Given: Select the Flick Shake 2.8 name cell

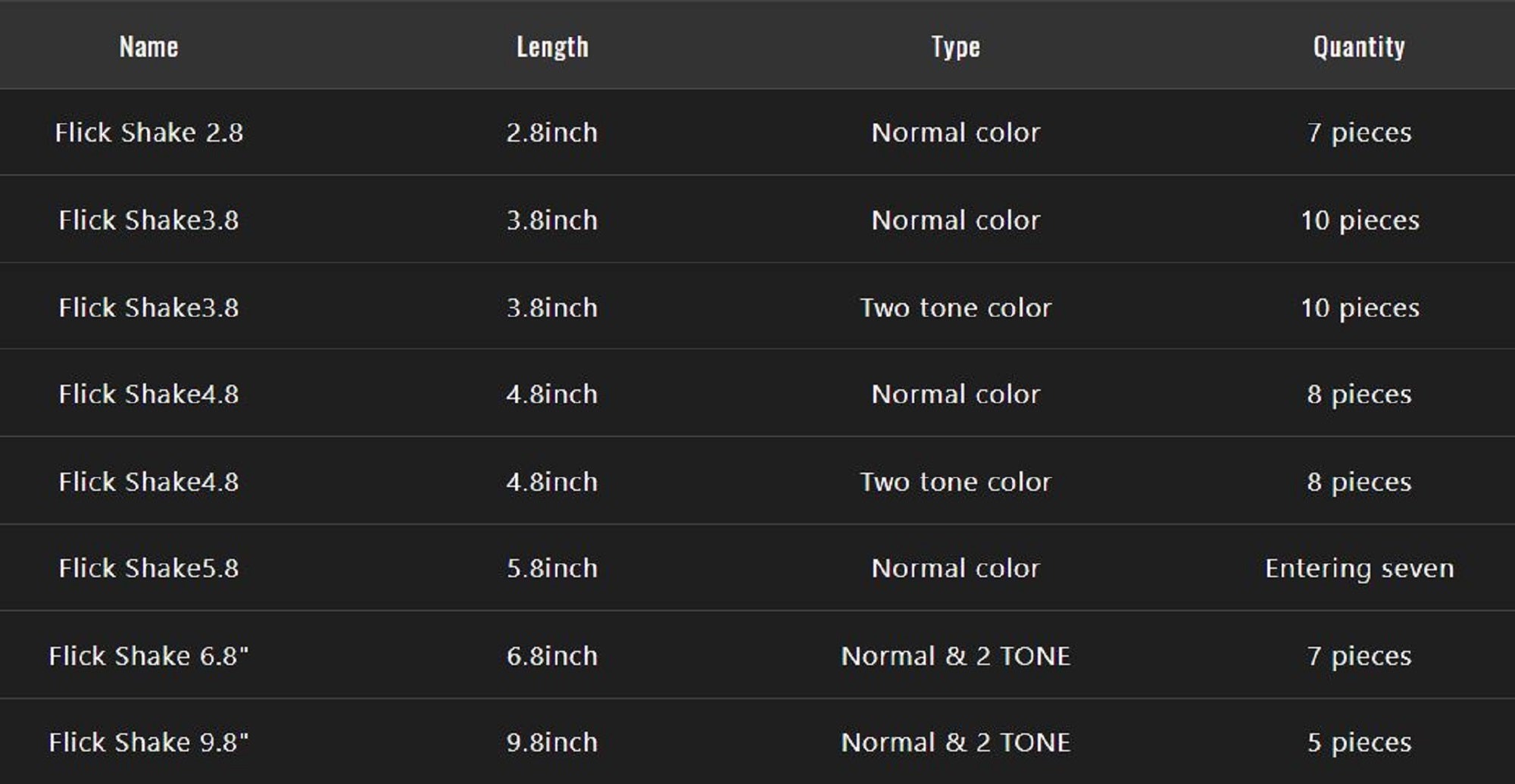Looking at the screenshot, I should coord(148,133).
